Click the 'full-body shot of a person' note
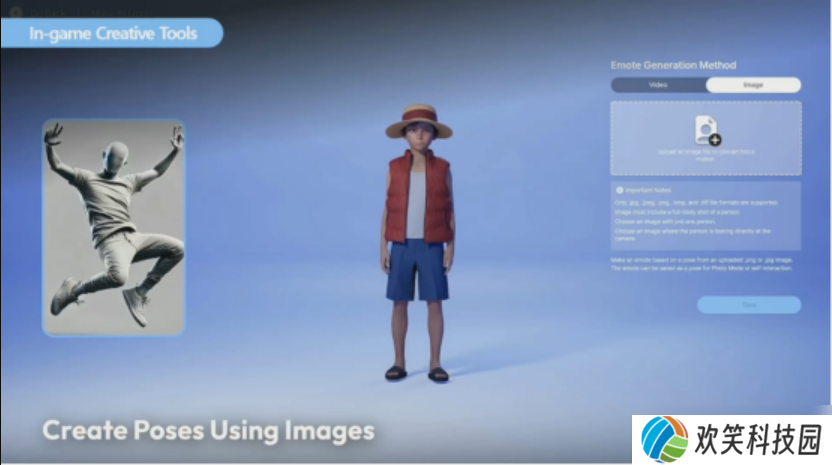 (677, 212)
